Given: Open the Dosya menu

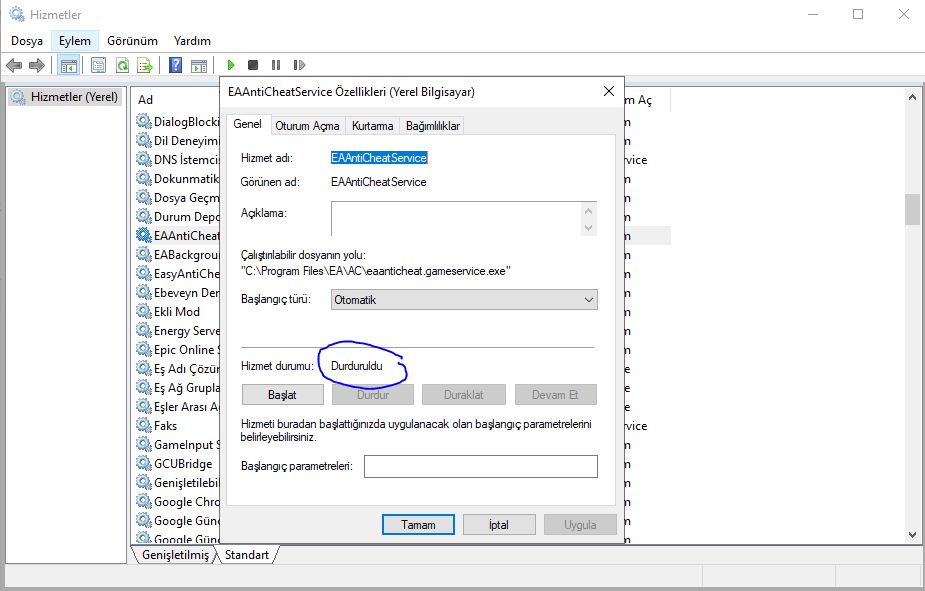Looking at the screenshot, I should pos(27,41).
